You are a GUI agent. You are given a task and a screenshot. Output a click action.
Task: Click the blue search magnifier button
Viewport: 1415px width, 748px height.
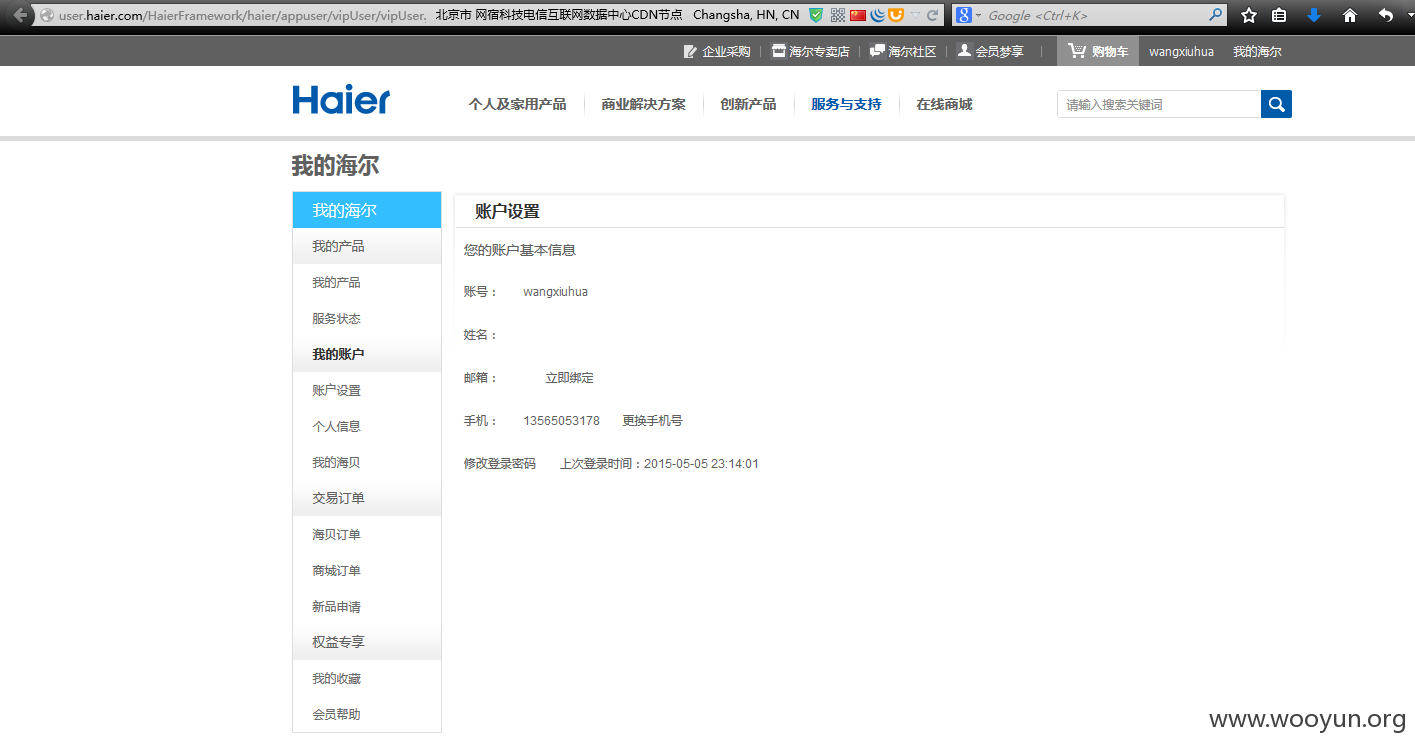(1276, 104)
